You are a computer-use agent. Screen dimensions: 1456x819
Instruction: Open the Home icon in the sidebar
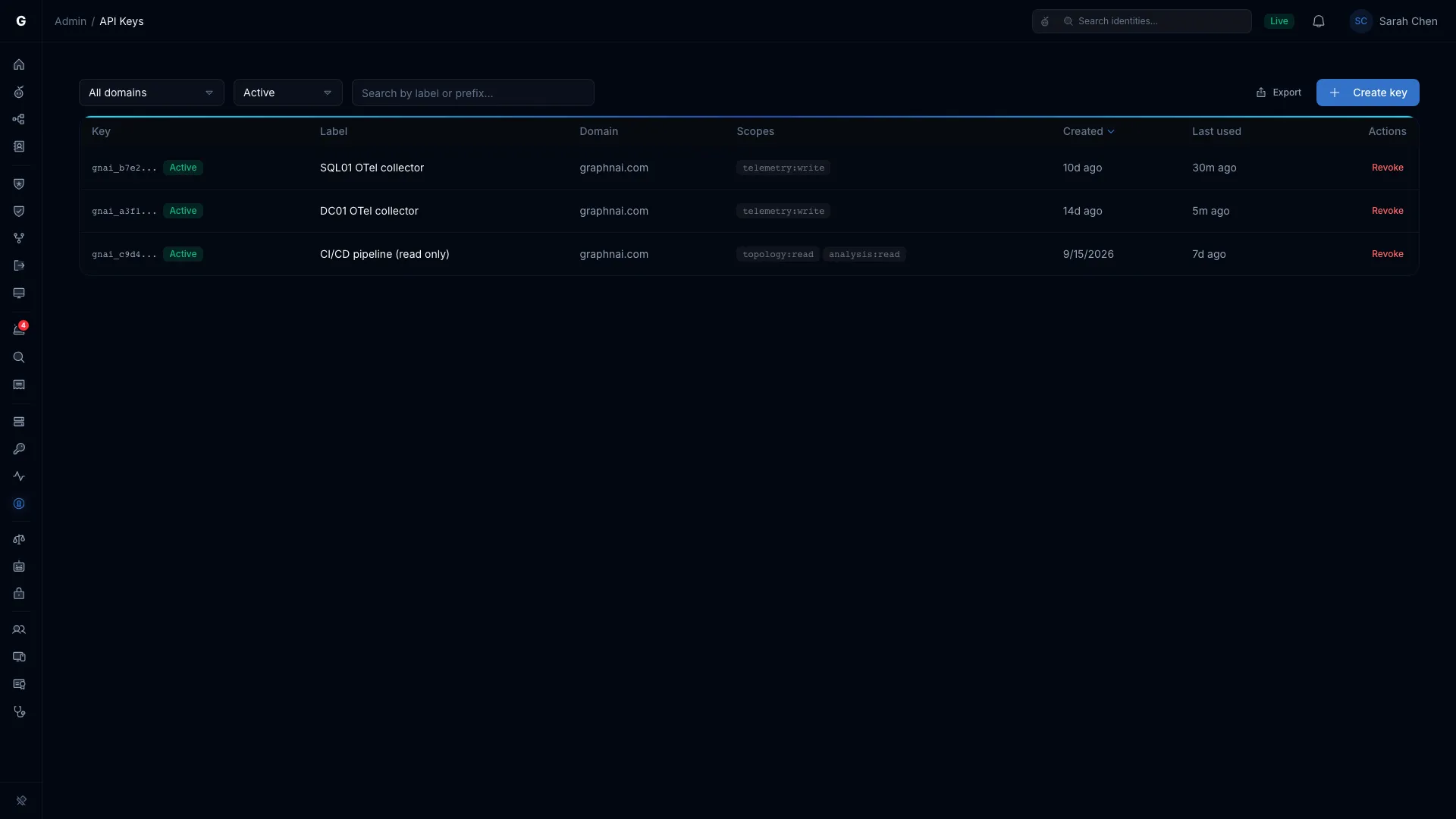pyautogui.click(x=19, y=64)
